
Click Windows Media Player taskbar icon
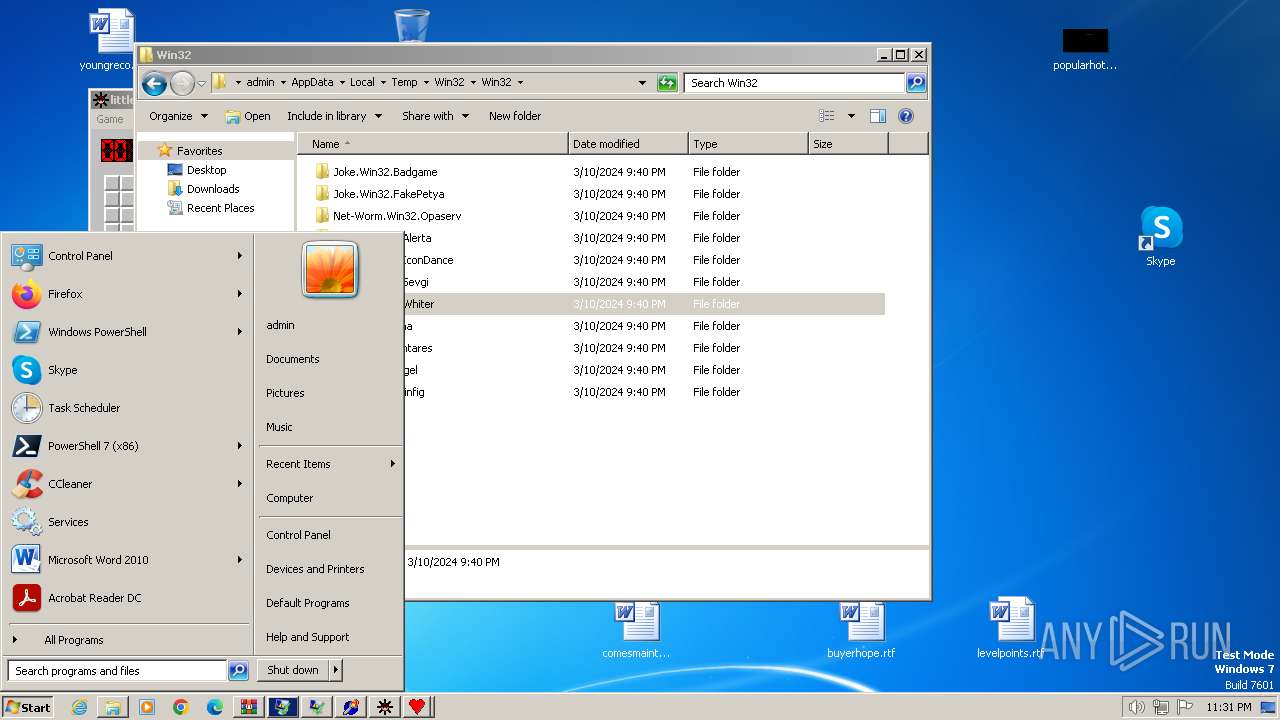pos(147,707)
